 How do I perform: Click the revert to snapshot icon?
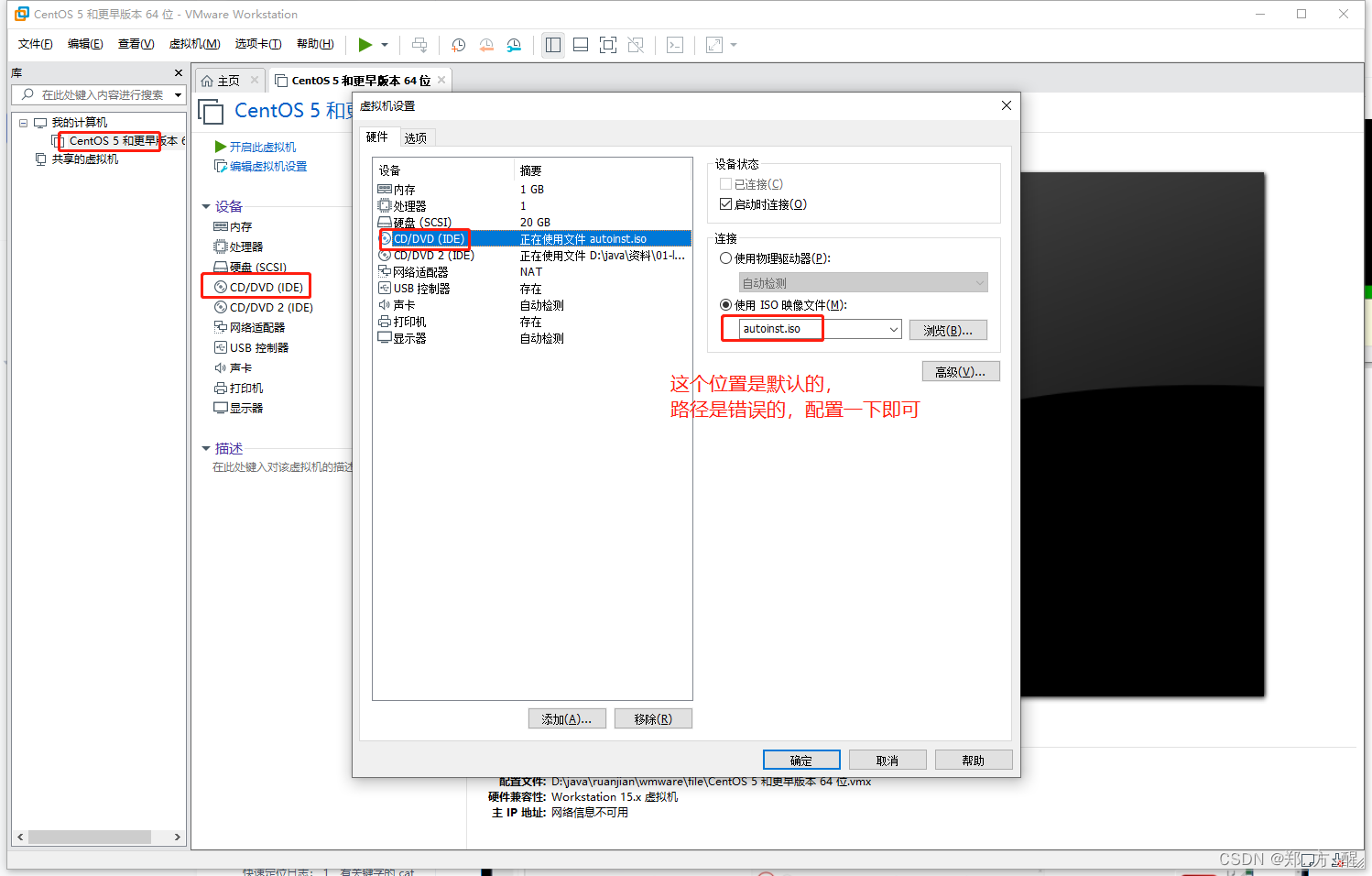coord(486,44)
